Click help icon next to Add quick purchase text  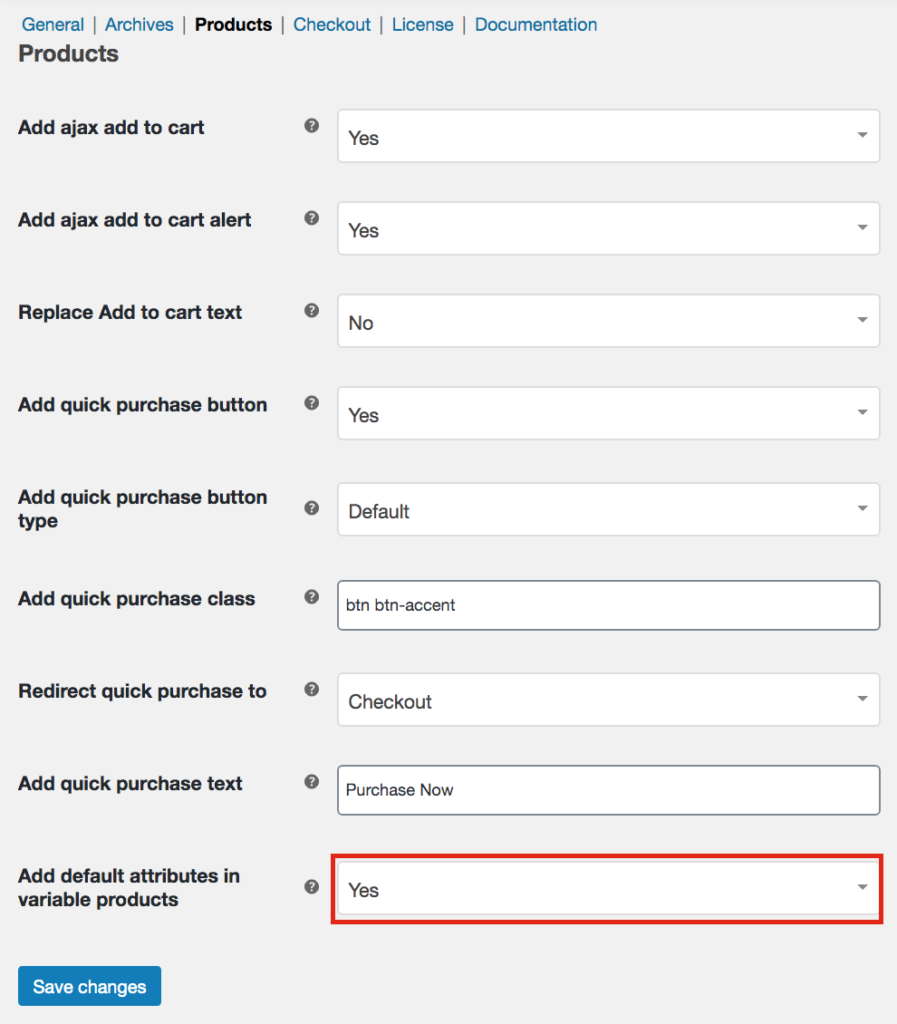click(x=311, y=782)
